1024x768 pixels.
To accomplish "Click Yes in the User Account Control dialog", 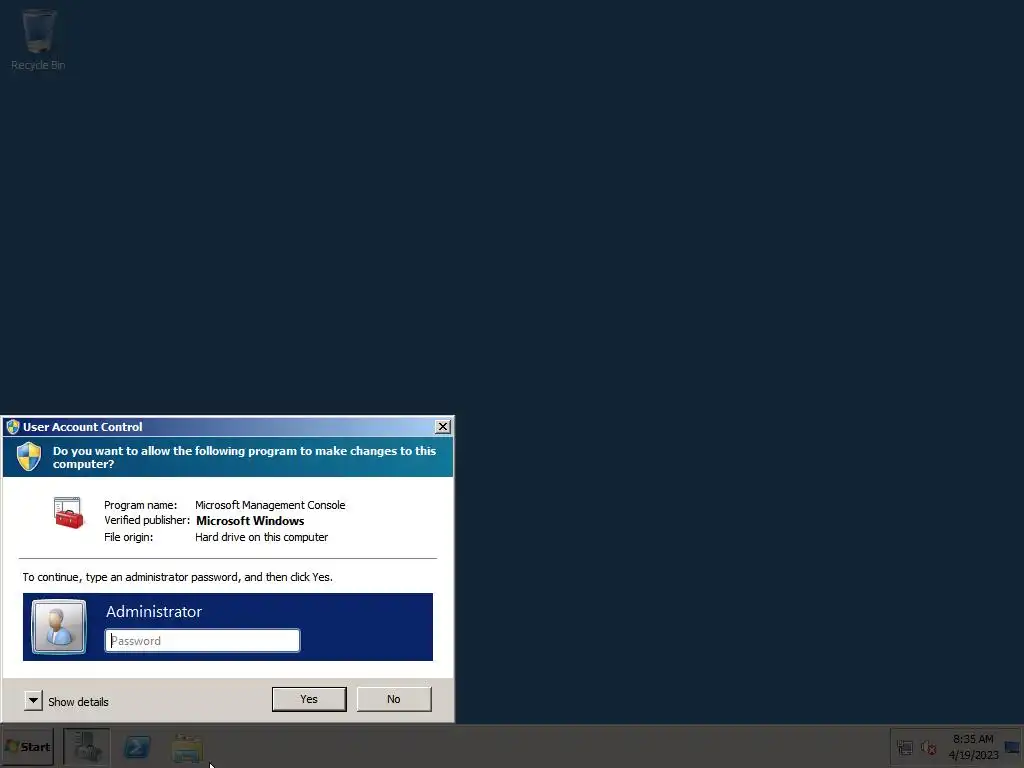I will click(x=309, y=699).
